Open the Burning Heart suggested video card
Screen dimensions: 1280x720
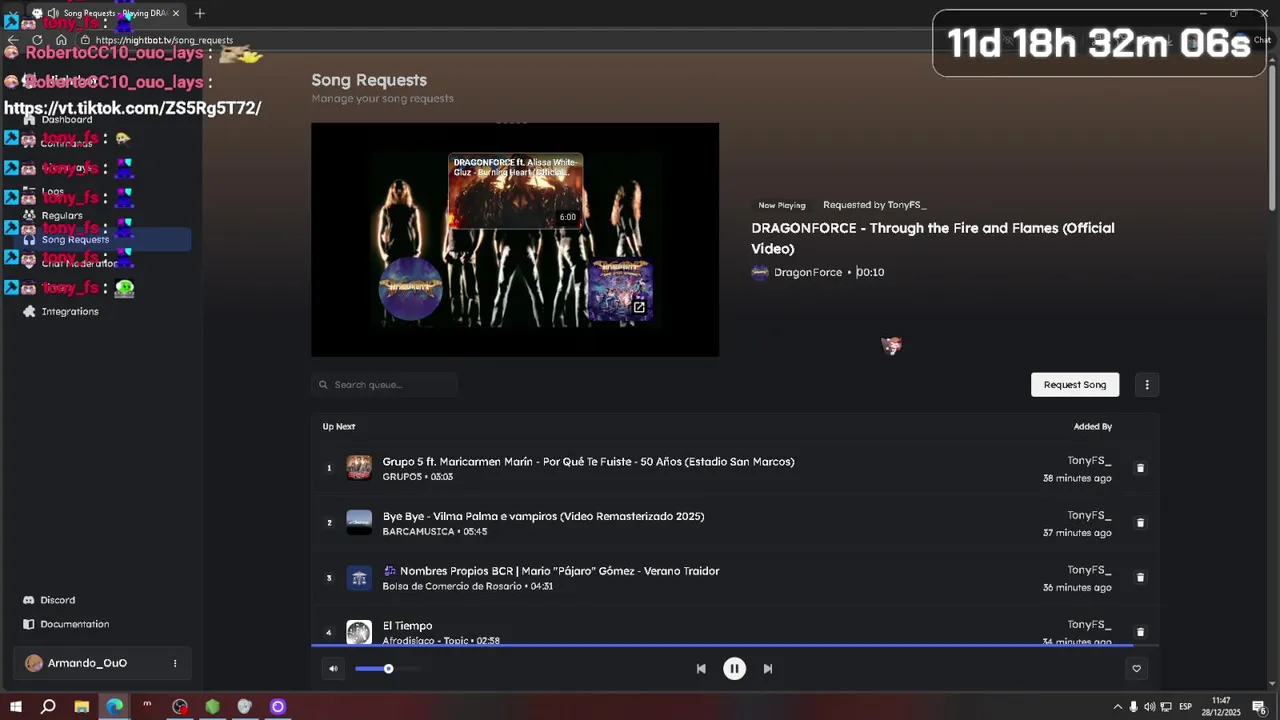click(x=515, y=190)
